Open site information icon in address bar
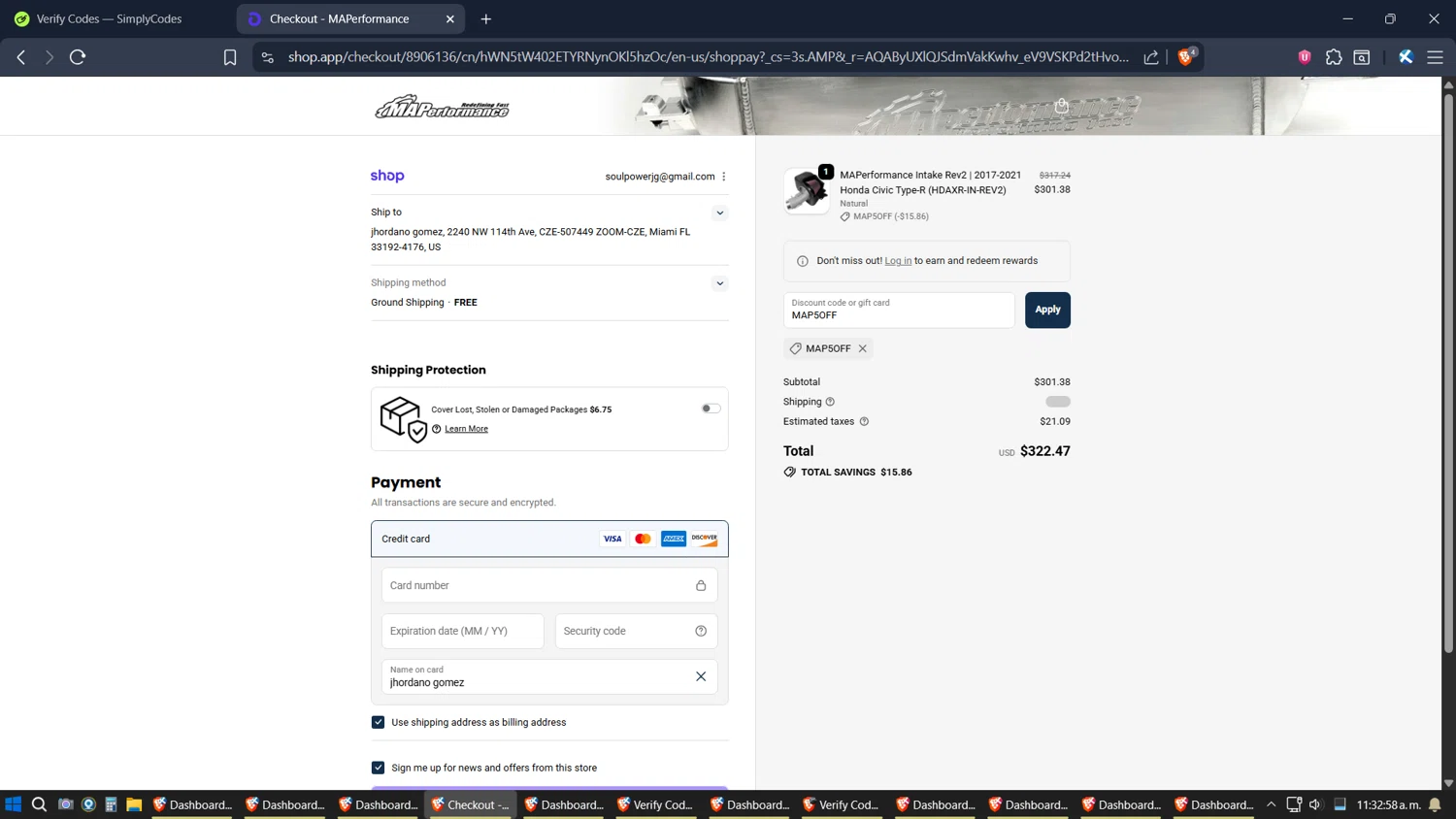Screen dimensions: 1456x819 268,57
